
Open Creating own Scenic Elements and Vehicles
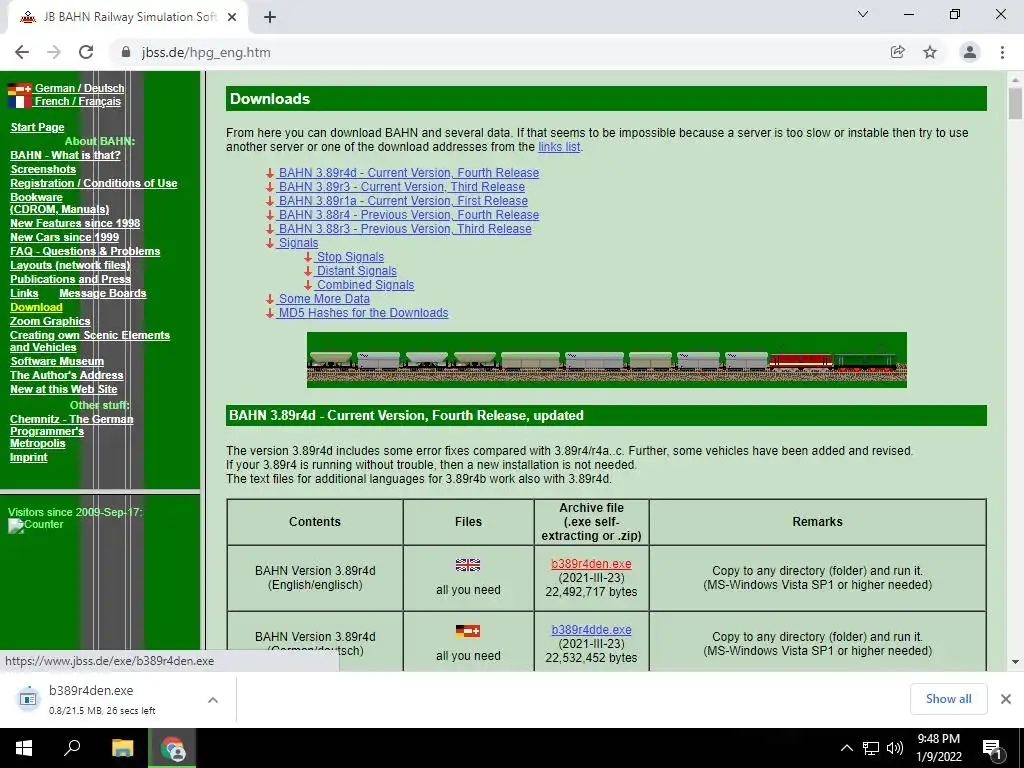[x=89, y=341]
